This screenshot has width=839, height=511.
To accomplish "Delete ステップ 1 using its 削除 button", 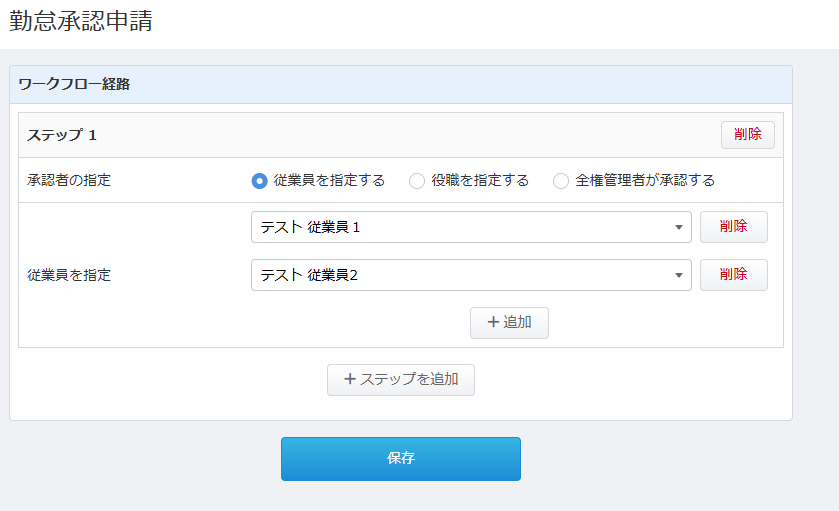I will pos(747,134).
